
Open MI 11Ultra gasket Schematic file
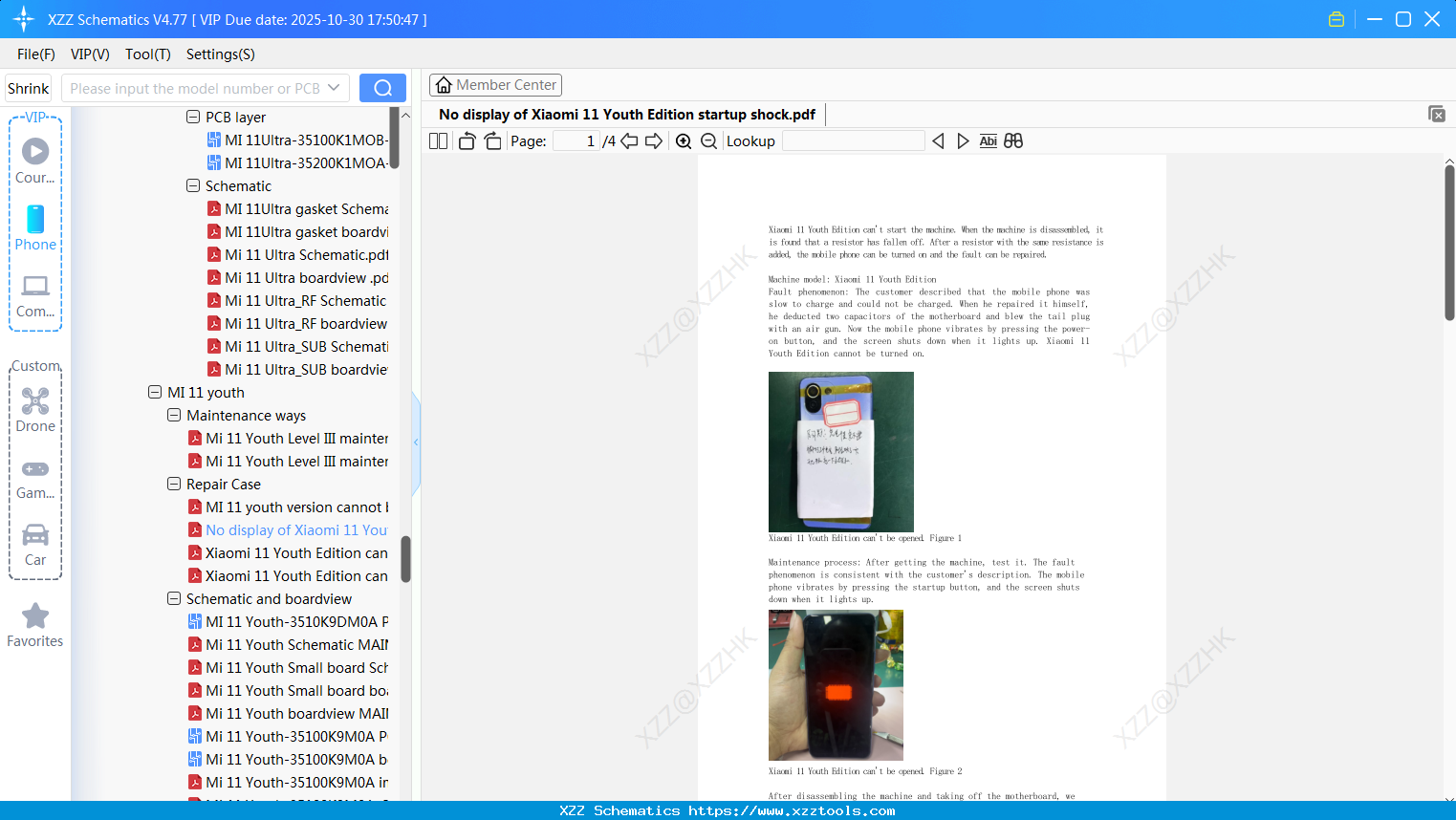tap(297, 208)
